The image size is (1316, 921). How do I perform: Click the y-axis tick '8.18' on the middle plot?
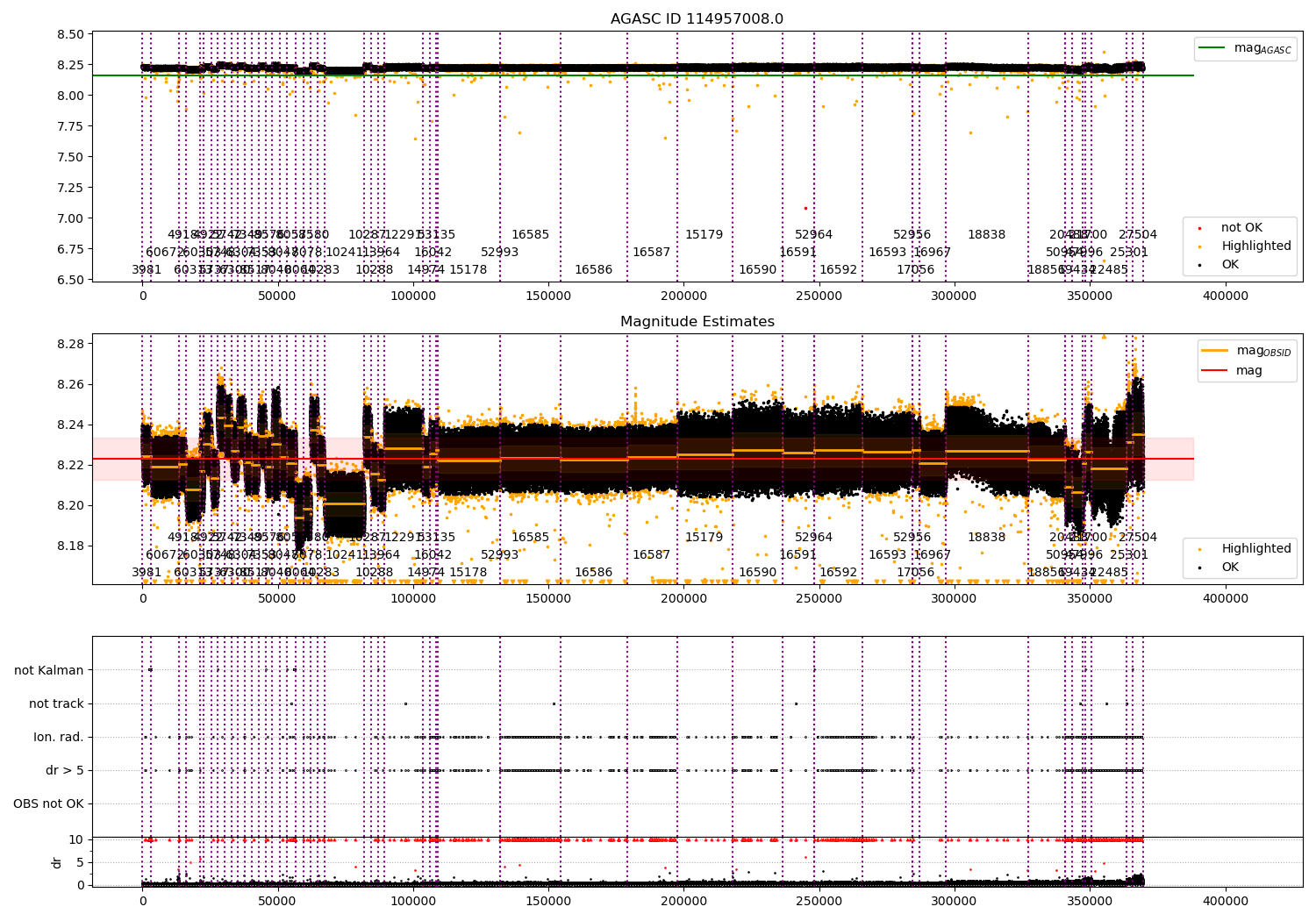click(x=70, y=546)
